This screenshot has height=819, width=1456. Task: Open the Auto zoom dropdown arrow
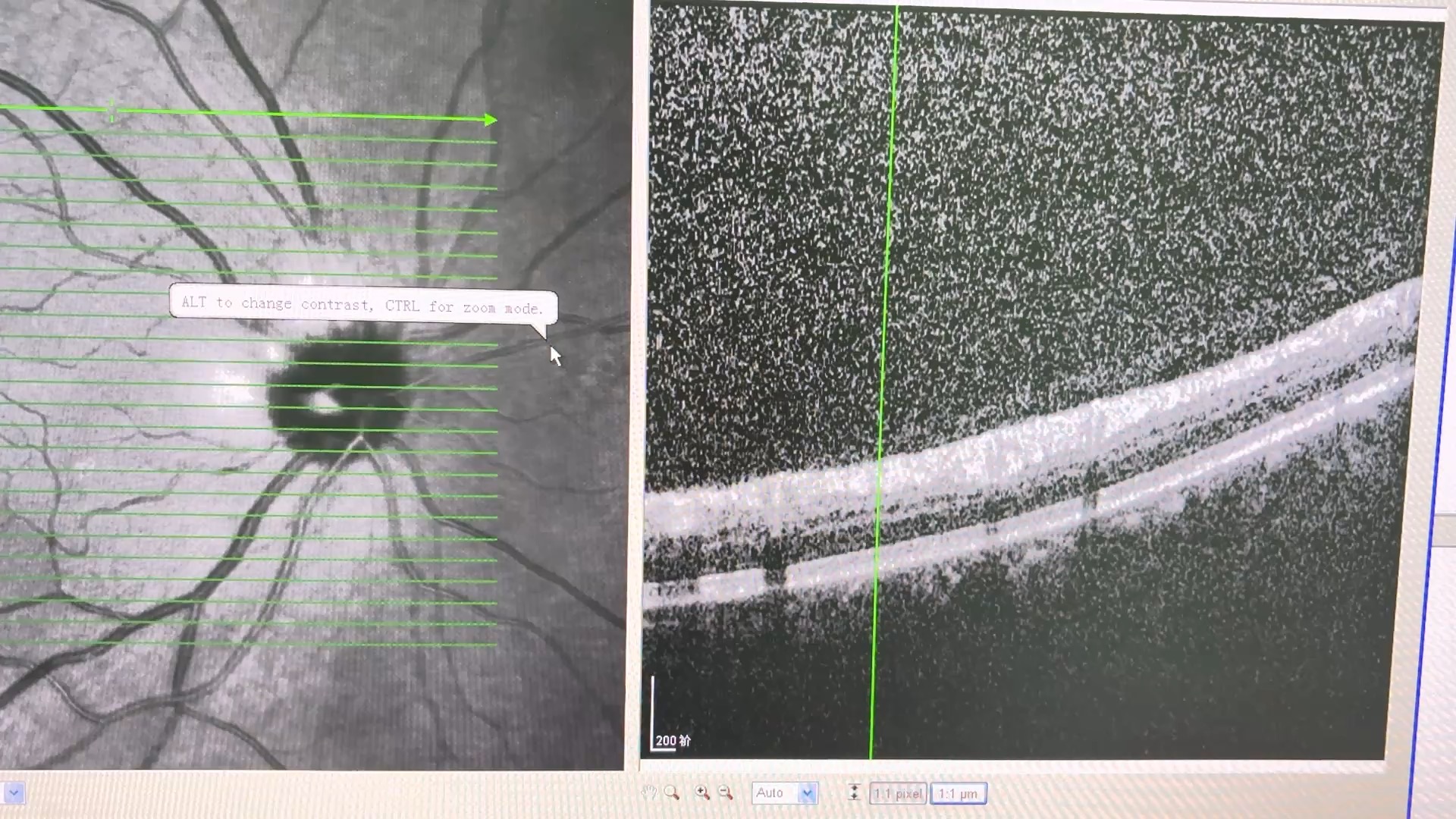click(808, 793)
